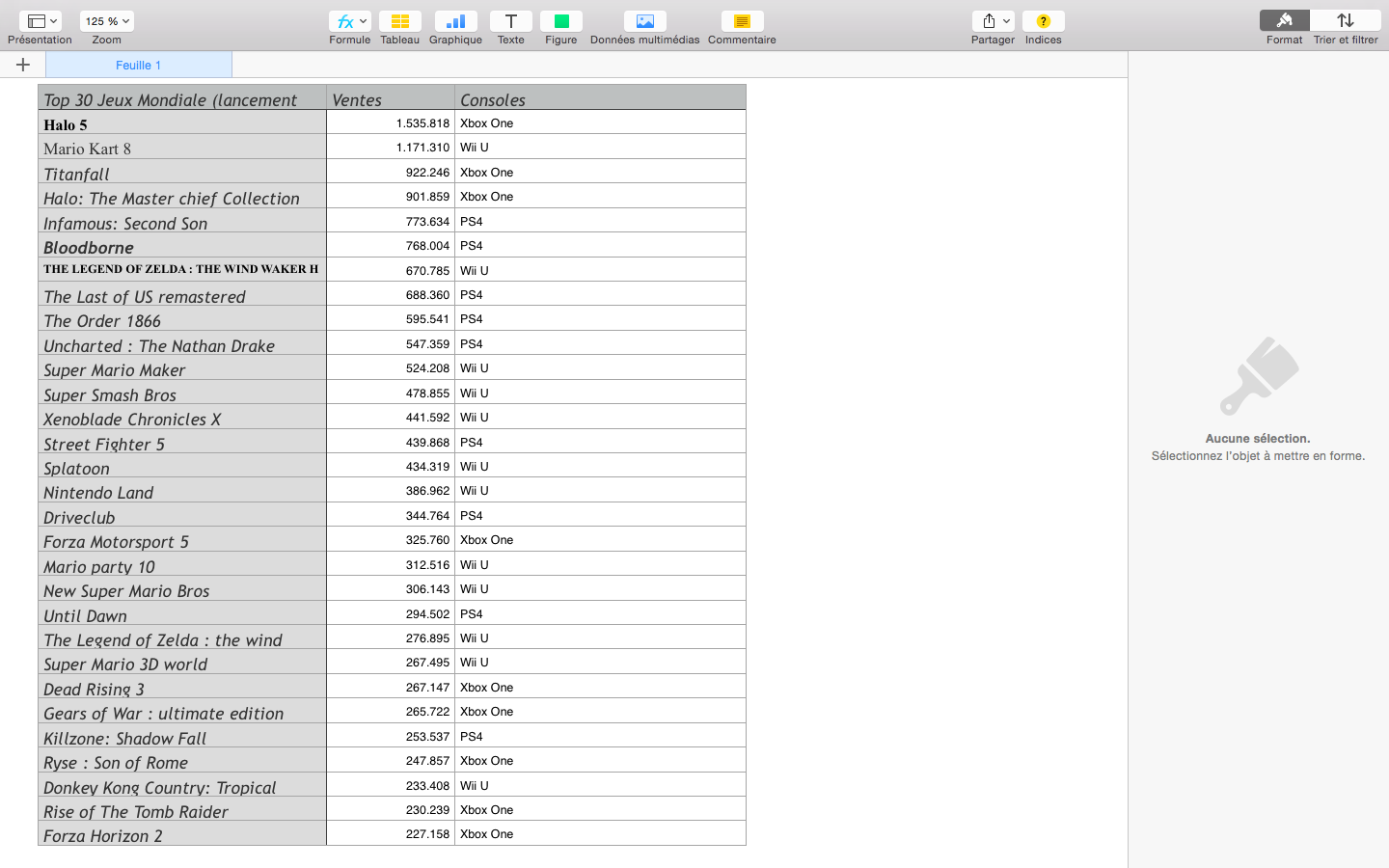Open the Partager share menu
The image size is (1389, 868).
993,21
